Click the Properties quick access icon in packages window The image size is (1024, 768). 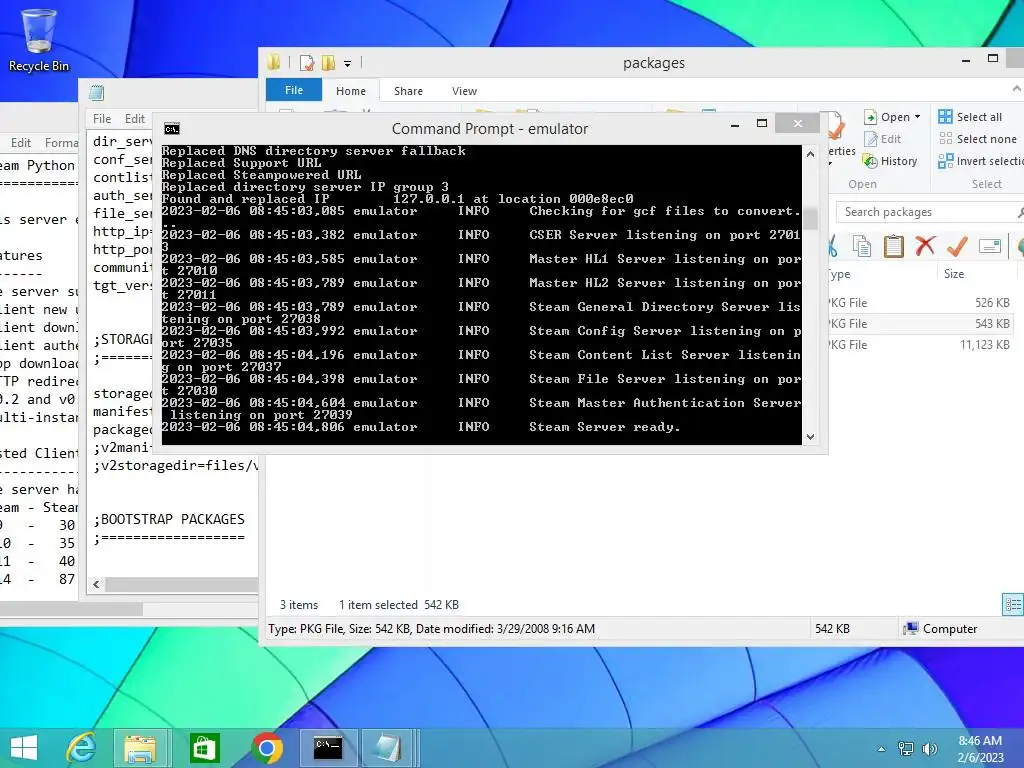307,63
